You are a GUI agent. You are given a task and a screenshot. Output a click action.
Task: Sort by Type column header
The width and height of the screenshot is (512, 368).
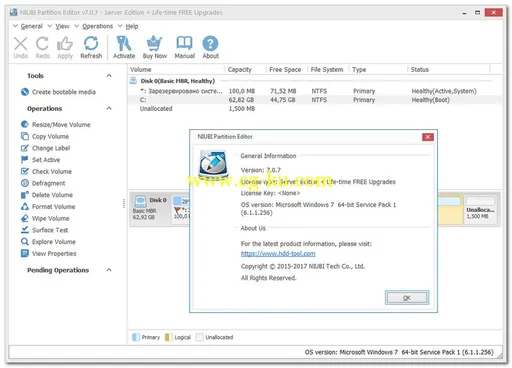378,70
